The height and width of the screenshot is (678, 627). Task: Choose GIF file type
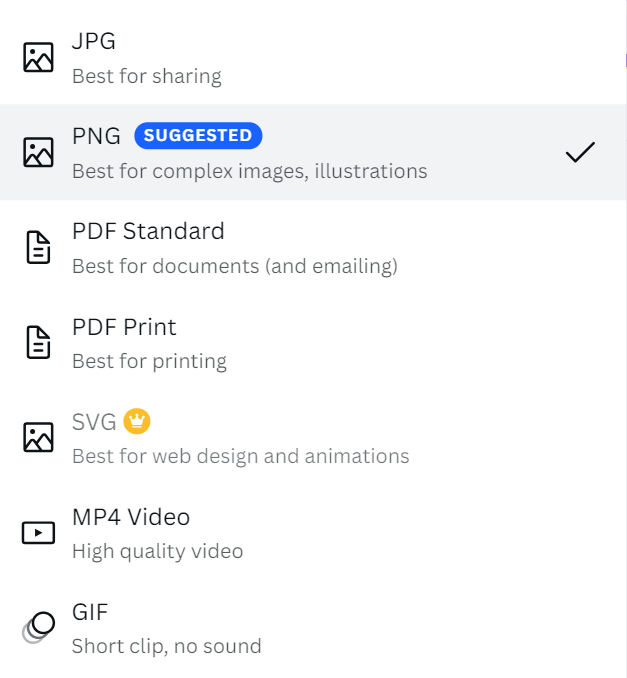click(x=90, y=611)
